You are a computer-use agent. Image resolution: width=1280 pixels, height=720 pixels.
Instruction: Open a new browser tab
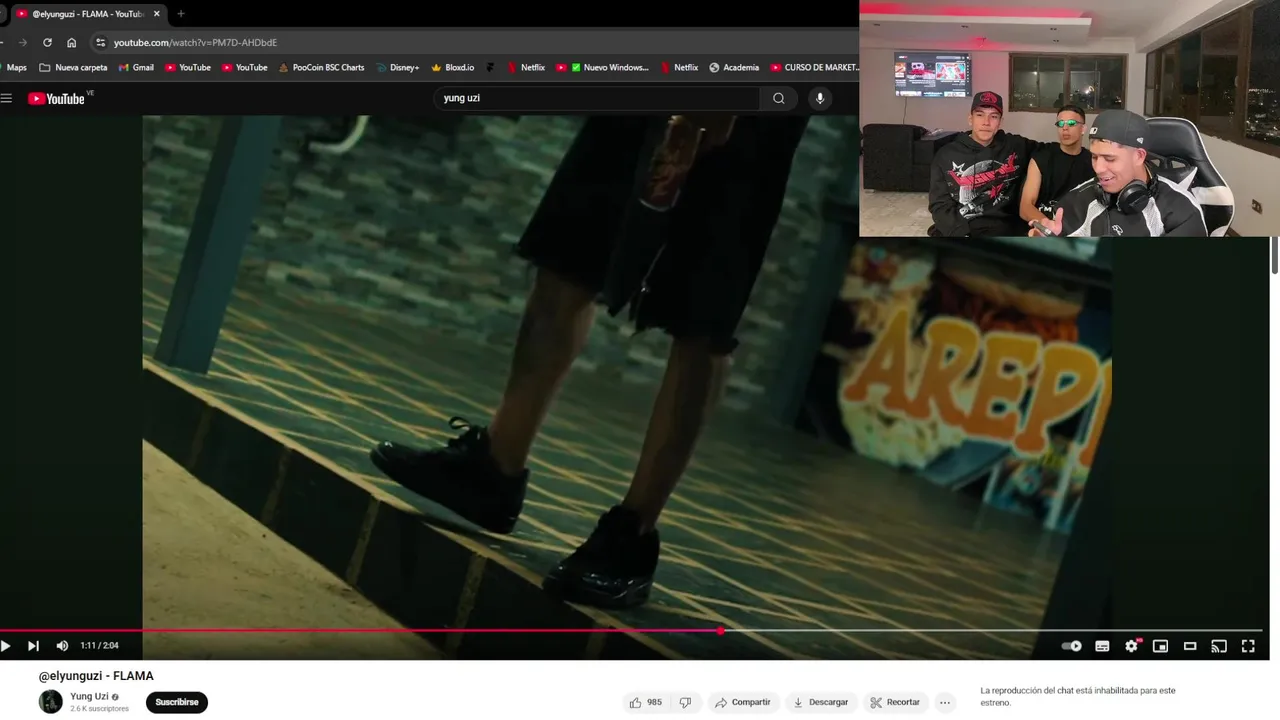point(181,14)
